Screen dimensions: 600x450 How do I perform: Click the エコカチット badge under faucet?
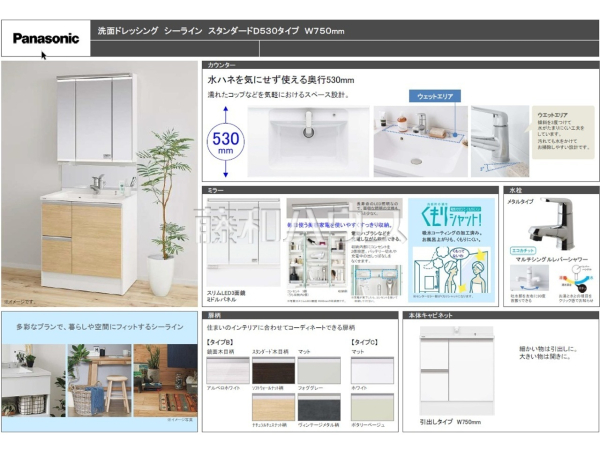click(523, 250)
